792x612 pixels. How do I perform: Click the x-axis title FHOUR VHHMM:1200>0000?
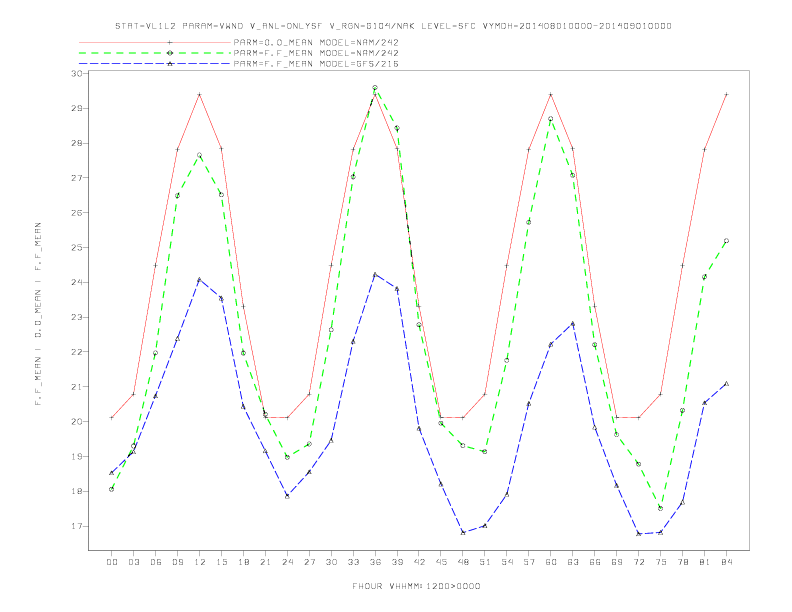coord(416,586)
